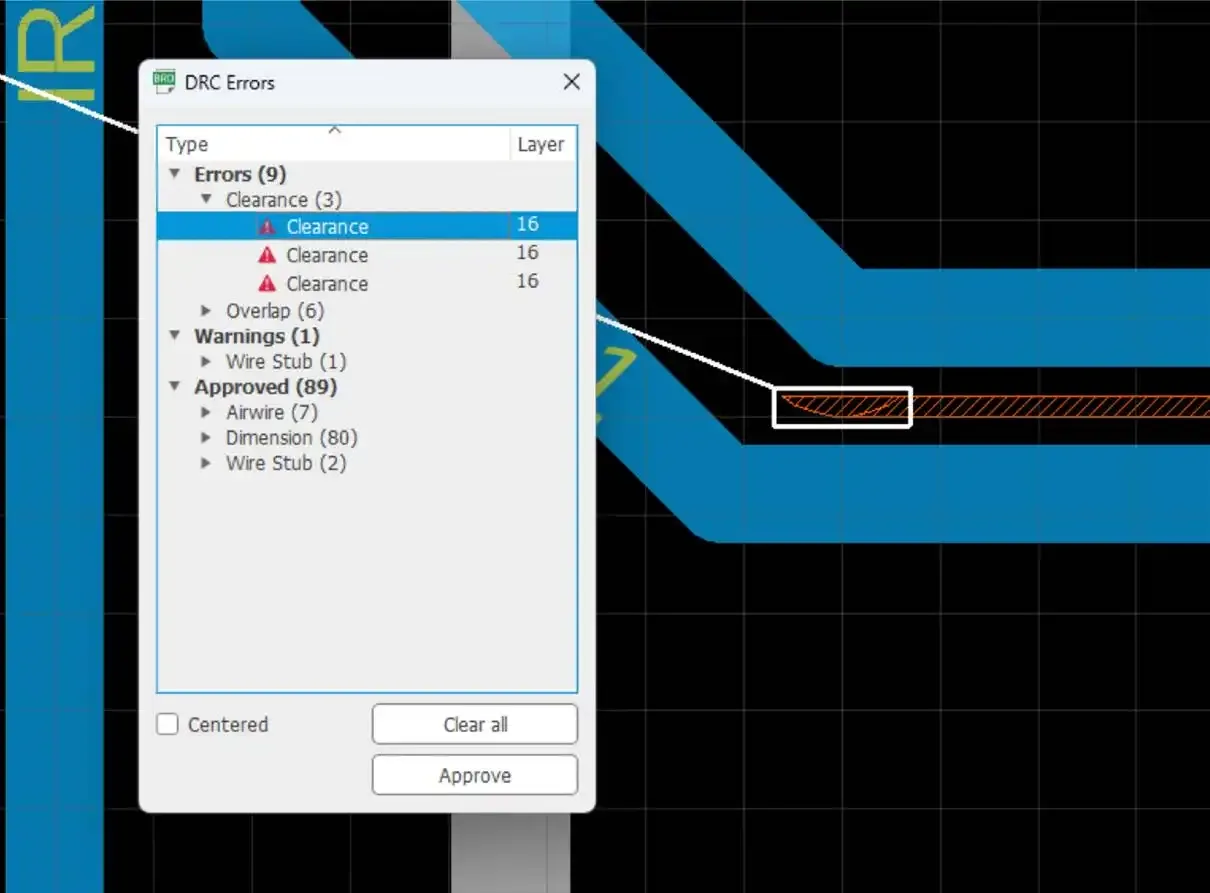Select the second Clearance error's warning icon
The height and width of the screenshot is (893, 1210).
tap(267, 255)
